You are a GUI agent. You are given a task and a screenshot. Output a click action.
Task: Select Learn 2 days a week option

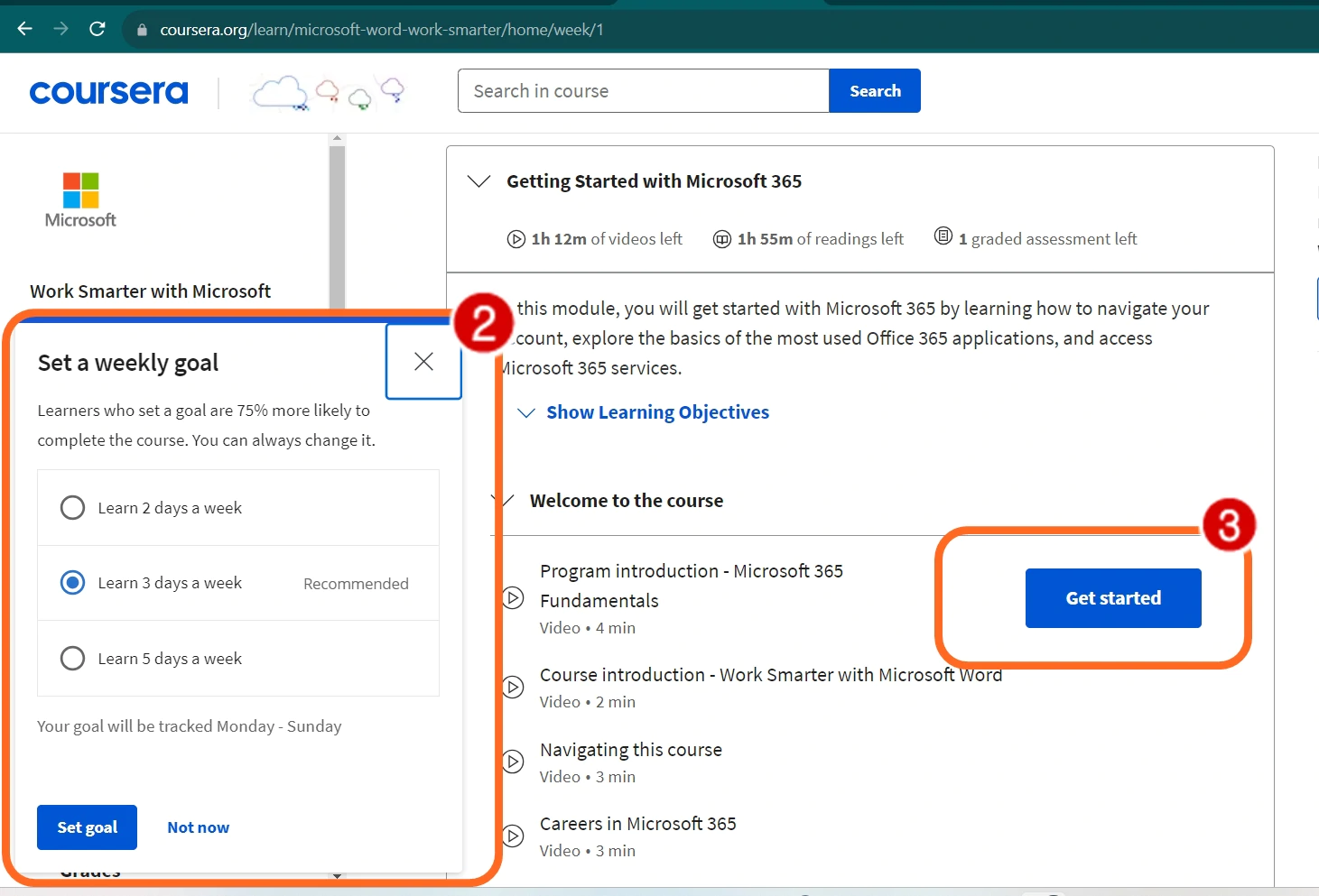coord(72,507)
